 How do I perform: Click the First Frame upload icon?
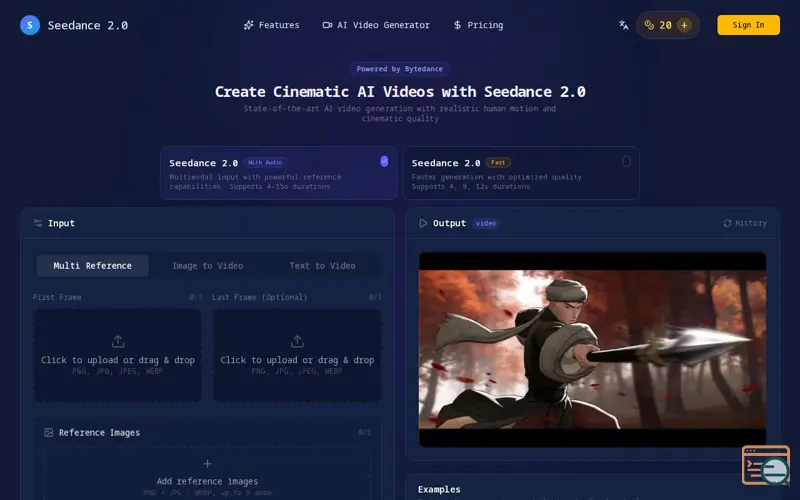click(x=118, y=341)
